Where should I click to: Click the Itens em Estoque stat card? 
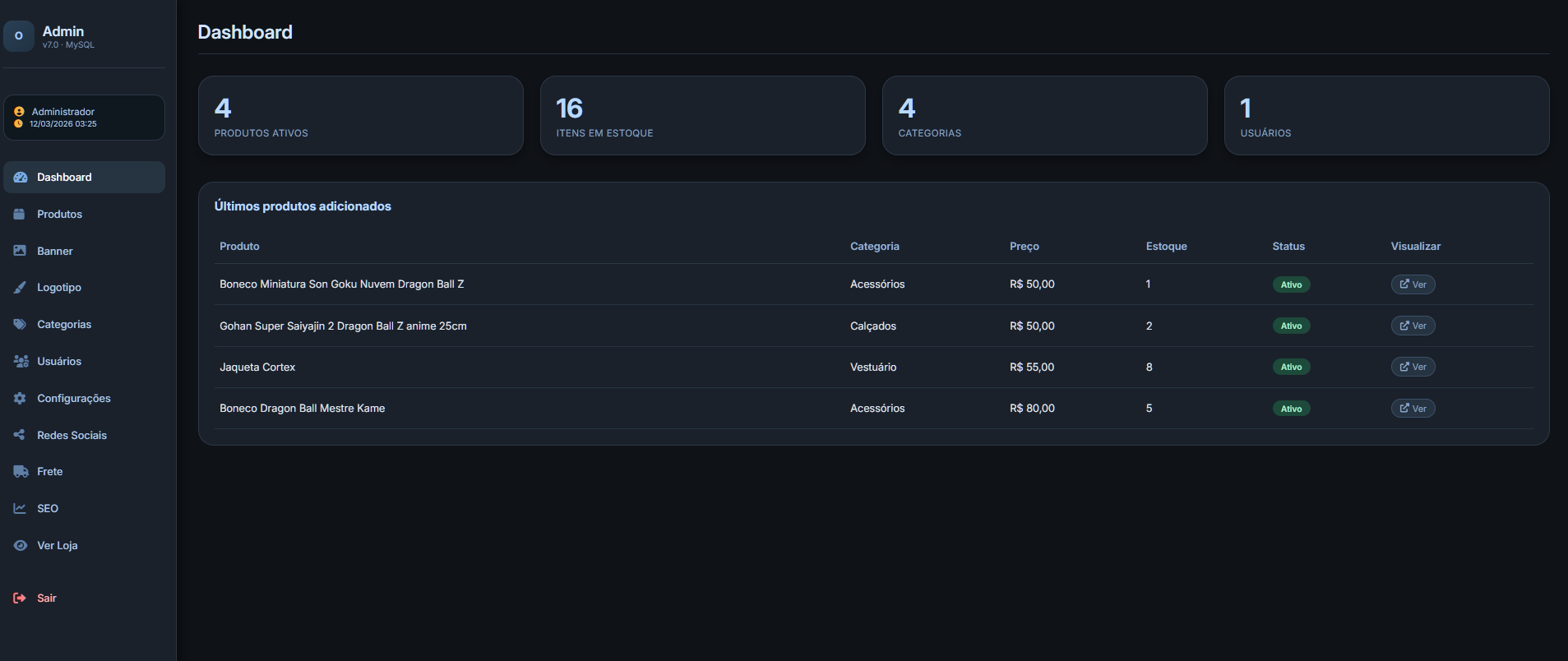click(702, 116)
